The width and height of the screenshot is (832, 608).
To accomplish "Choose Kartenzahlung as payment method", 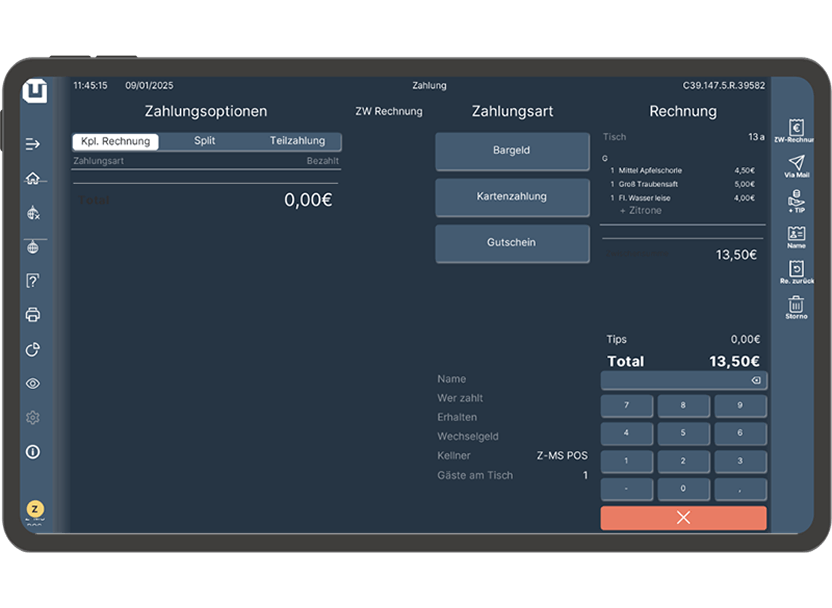I will (x=512, y=197).
